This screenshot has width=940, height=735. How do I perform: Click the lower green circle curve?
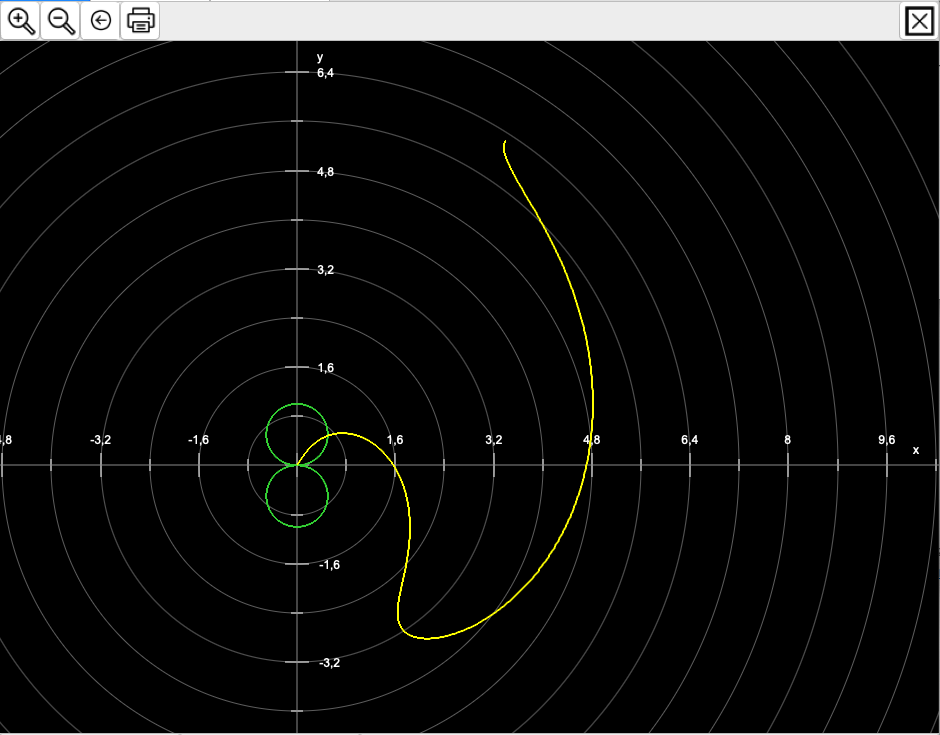[297, 526]
